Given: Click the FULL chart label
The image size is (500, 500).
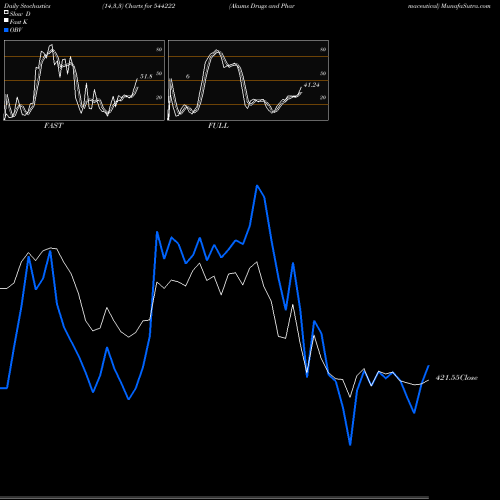Looking at the screenshot, I should click(x=218, y=126).
